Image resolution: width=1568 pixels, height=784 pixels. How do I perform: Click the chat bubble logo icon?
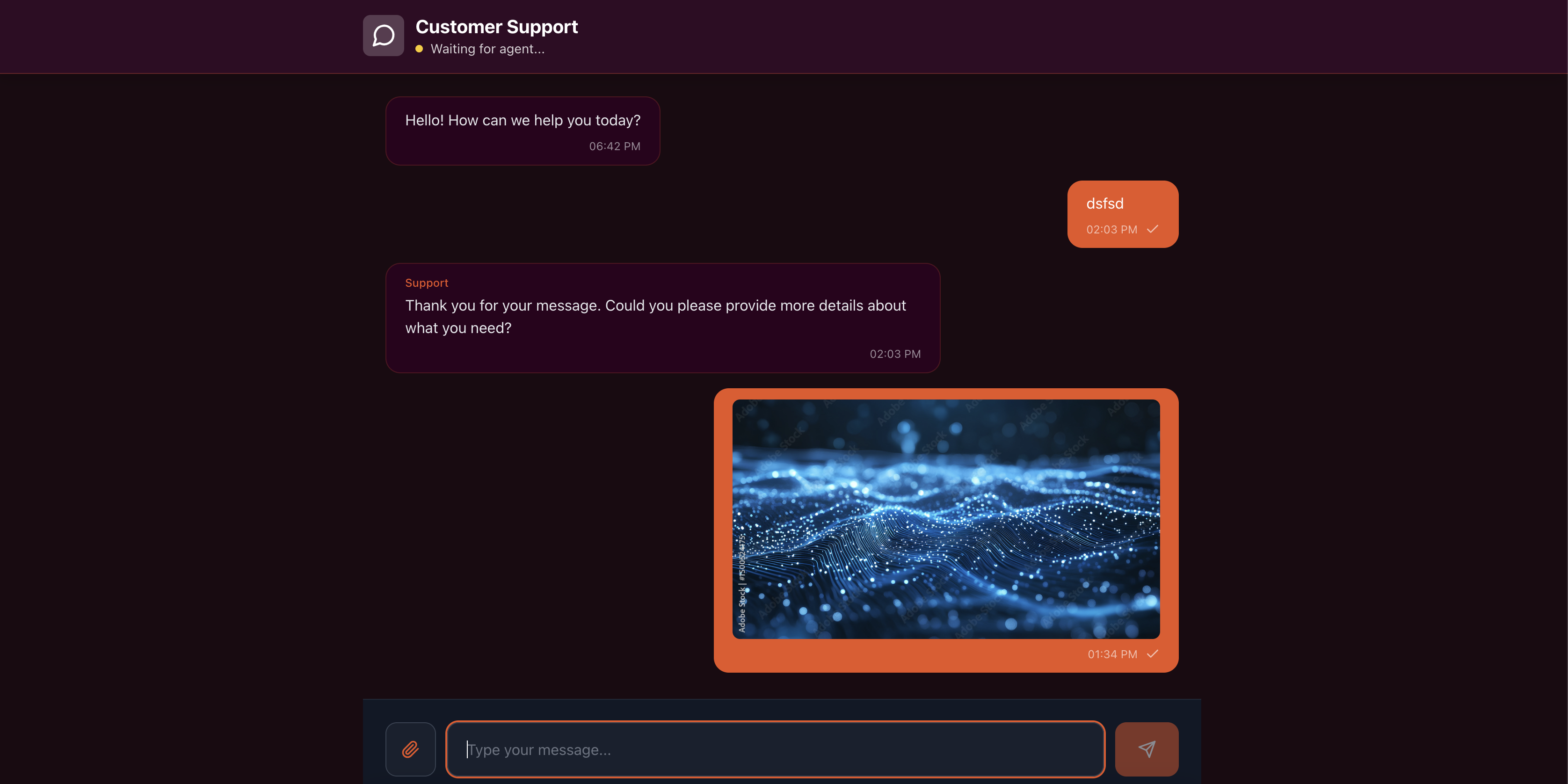click(x=383, y=35)
